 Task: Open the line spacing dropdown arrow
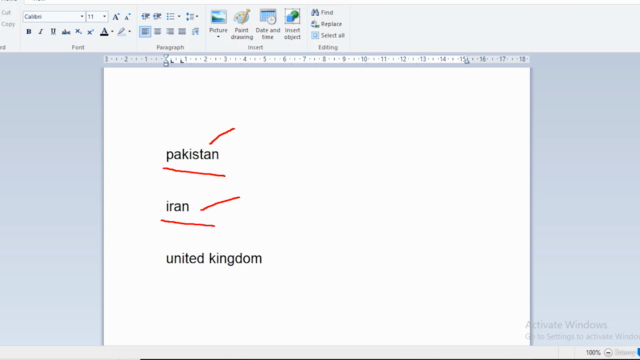[197, 16]
